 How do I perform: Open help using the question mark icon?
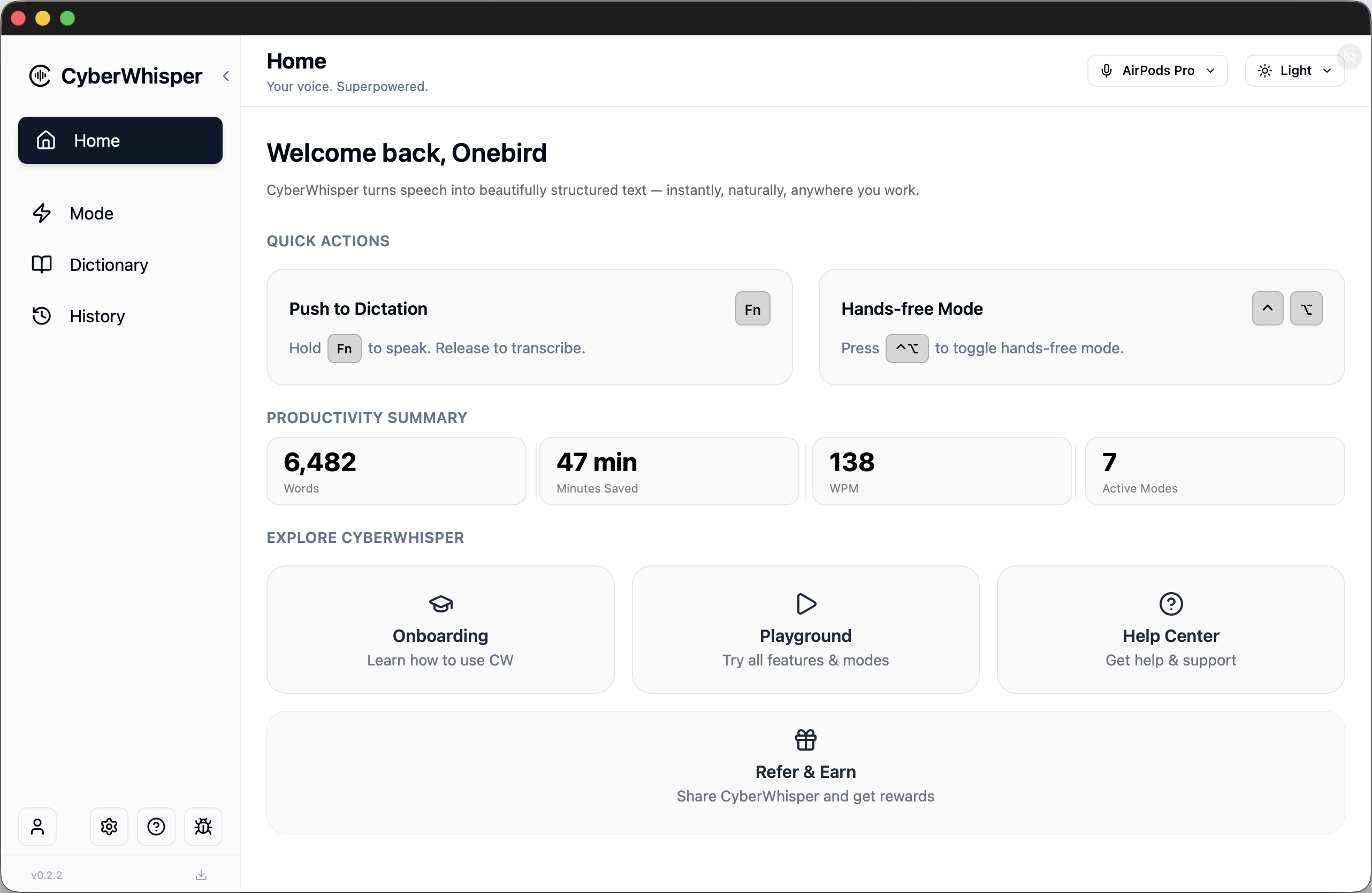click(x=156, y=826)
